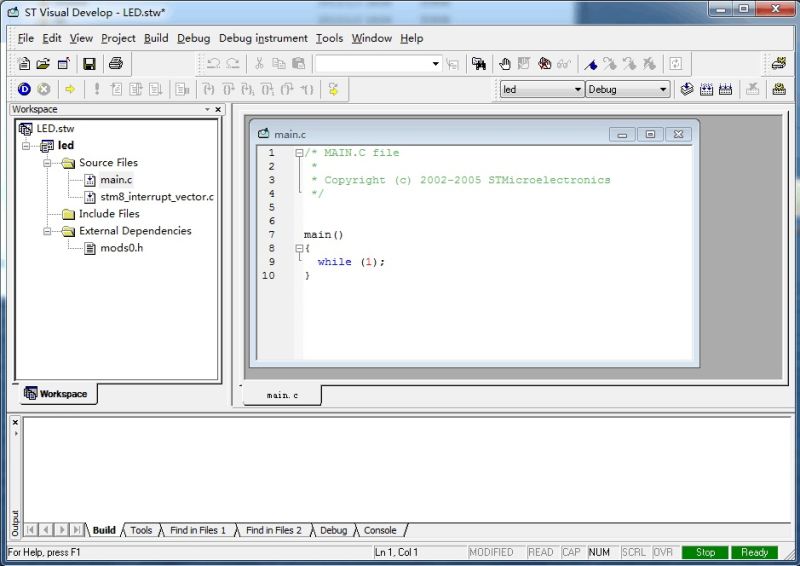Print the current file

116,64
